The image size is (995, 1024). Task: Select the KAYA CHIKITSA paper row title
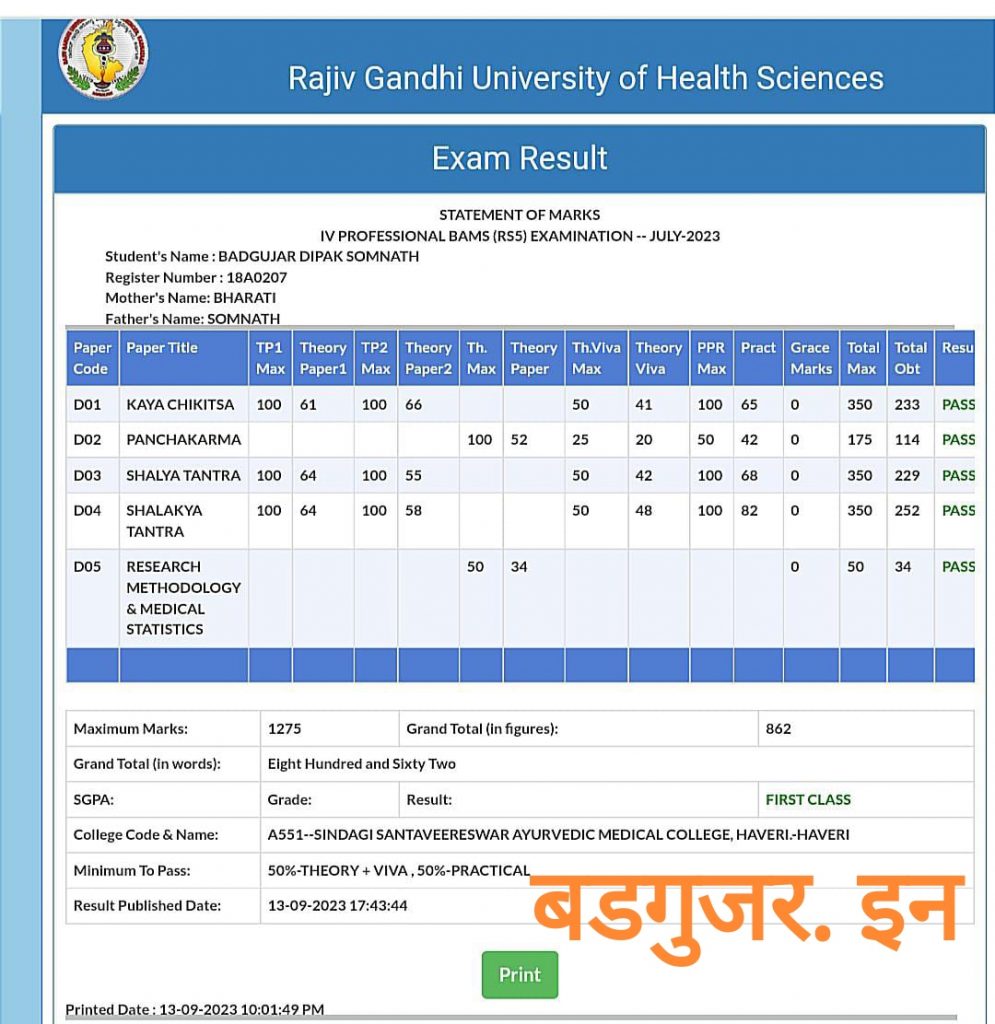point(180,405)
